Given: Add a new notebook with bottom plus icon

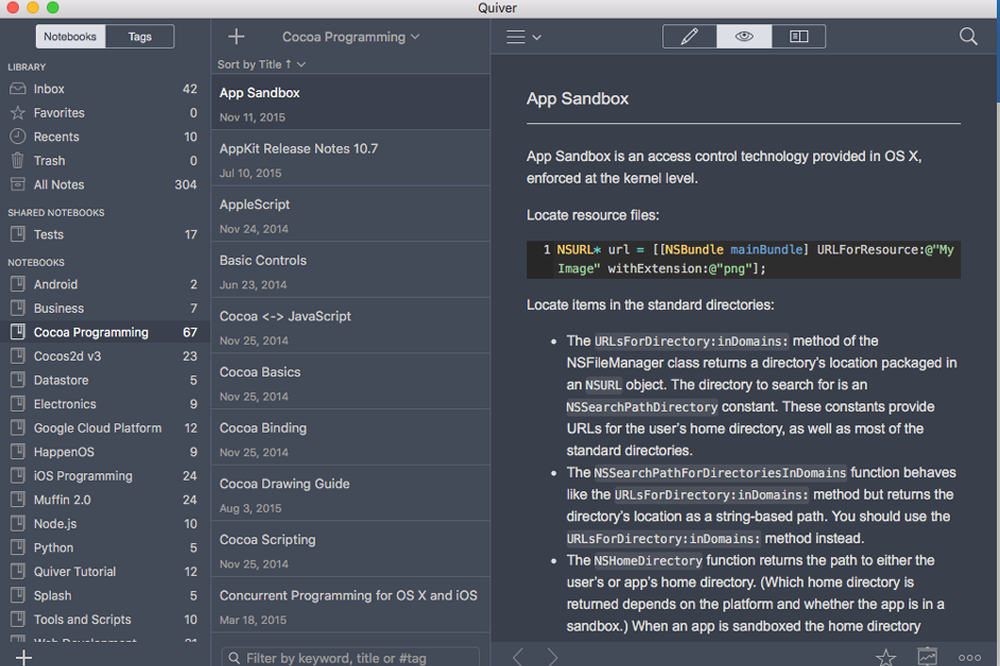Looking at the screenshot, I should (x=24, y=657).
